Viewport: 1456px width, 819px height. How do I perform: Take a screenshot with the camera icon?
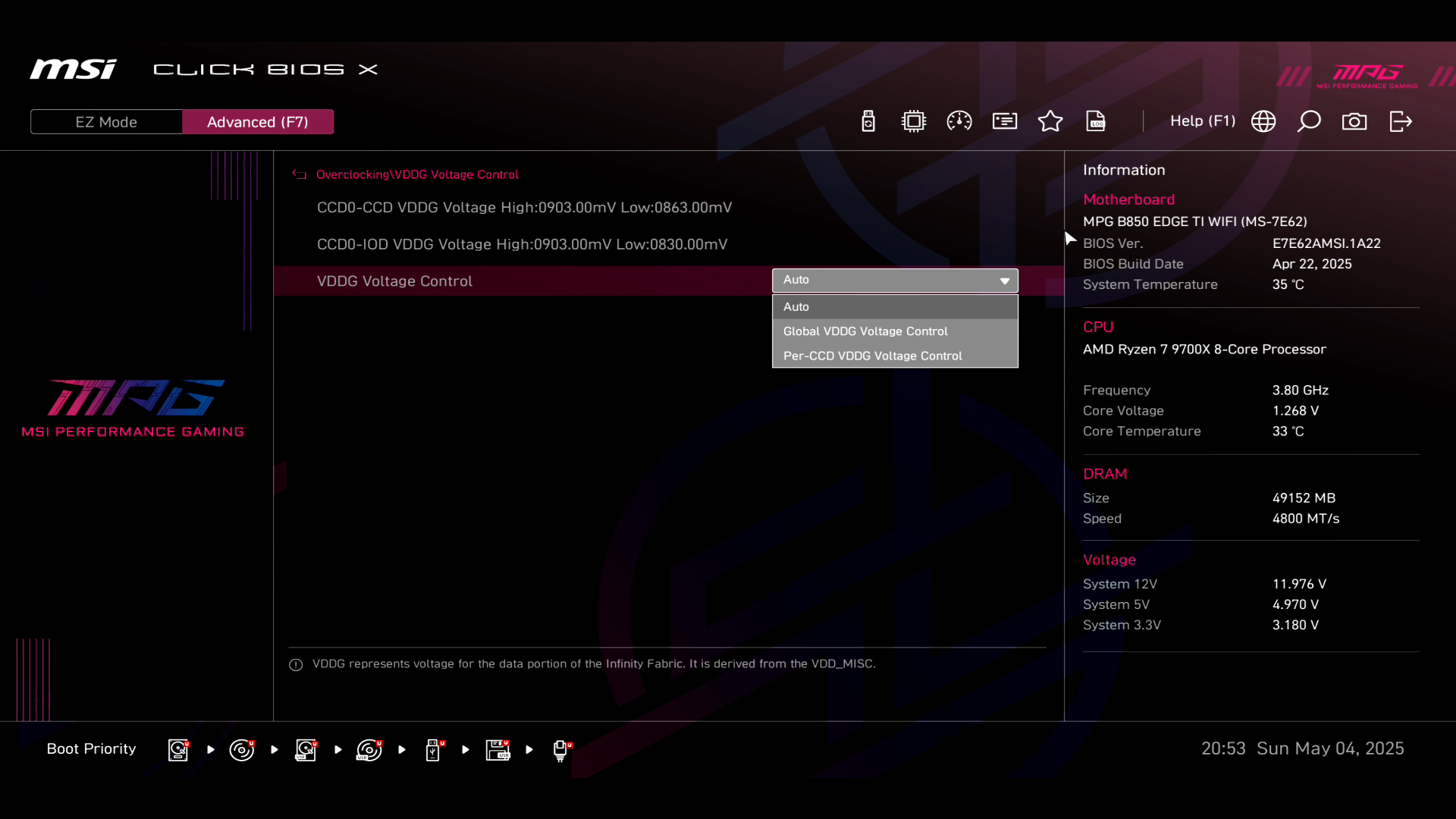click(x=1354, y=121)
